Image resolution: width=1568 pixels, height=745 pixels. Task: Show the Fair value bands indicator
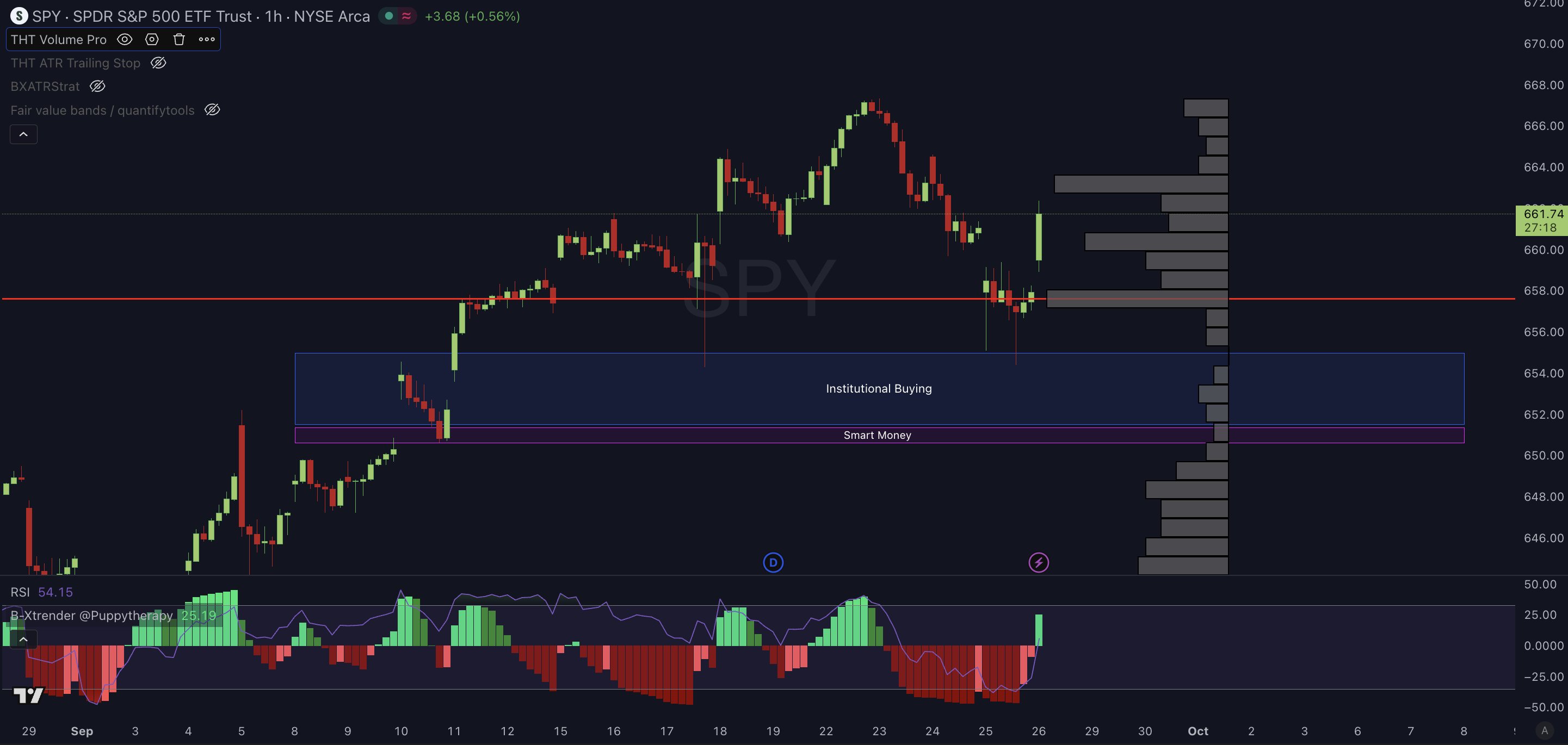click(212, 110)
